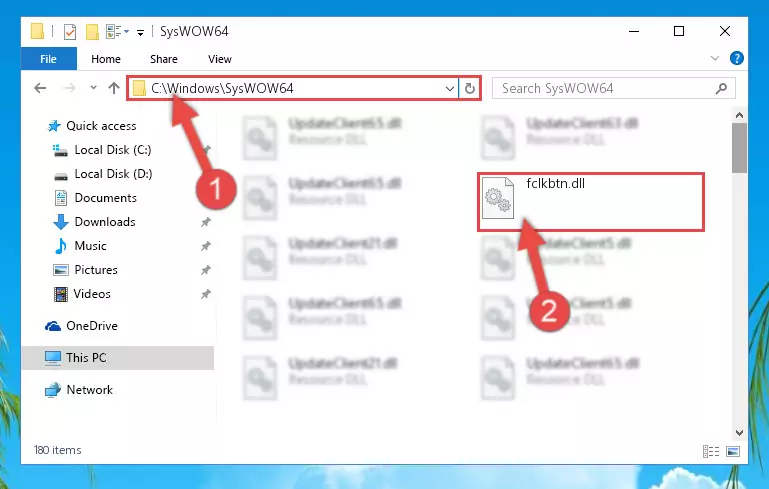
Task: Refresh the SysWOW64 folder view
Action: click(470, 89)
